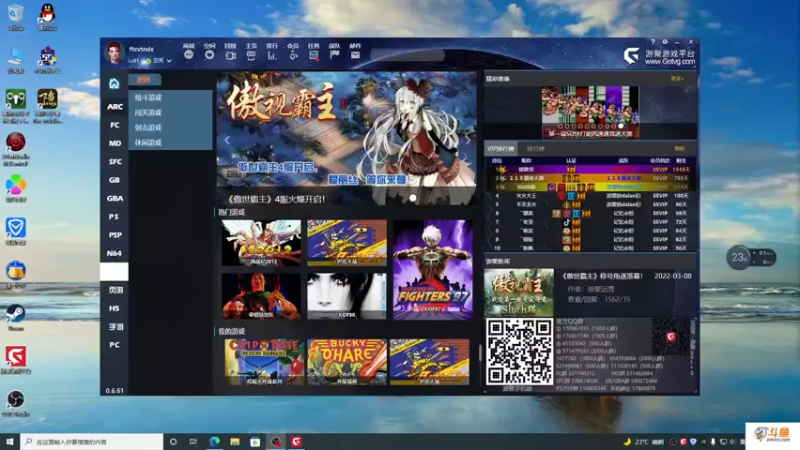
Task: Switch to the 排行榜 tab
Action: point(535,148)
